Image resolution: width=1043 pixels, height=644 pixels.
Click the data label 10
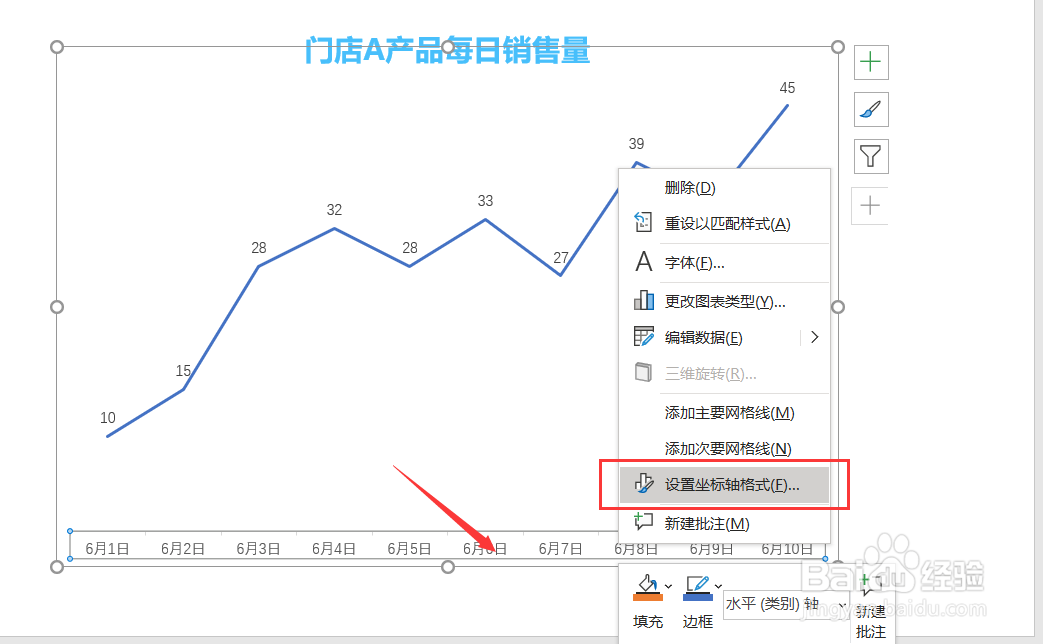click(108, 418)
